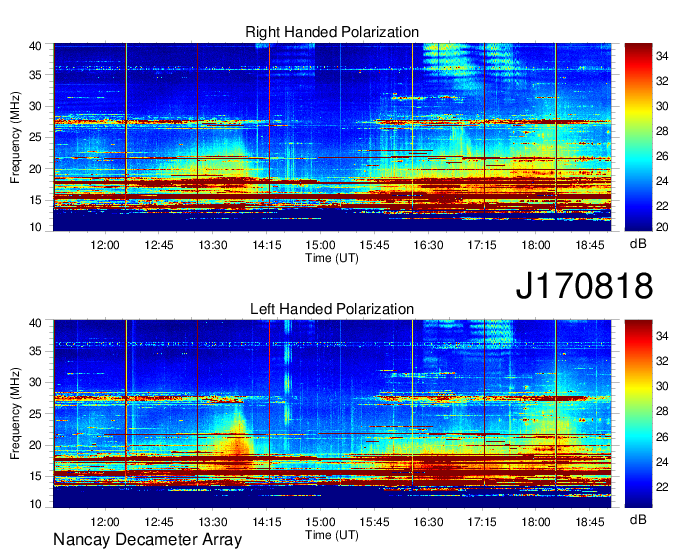680x552 pixels.
Task: Click the 35 MHz tick of Left Handed plot
Action: click(x=35, y=351)
